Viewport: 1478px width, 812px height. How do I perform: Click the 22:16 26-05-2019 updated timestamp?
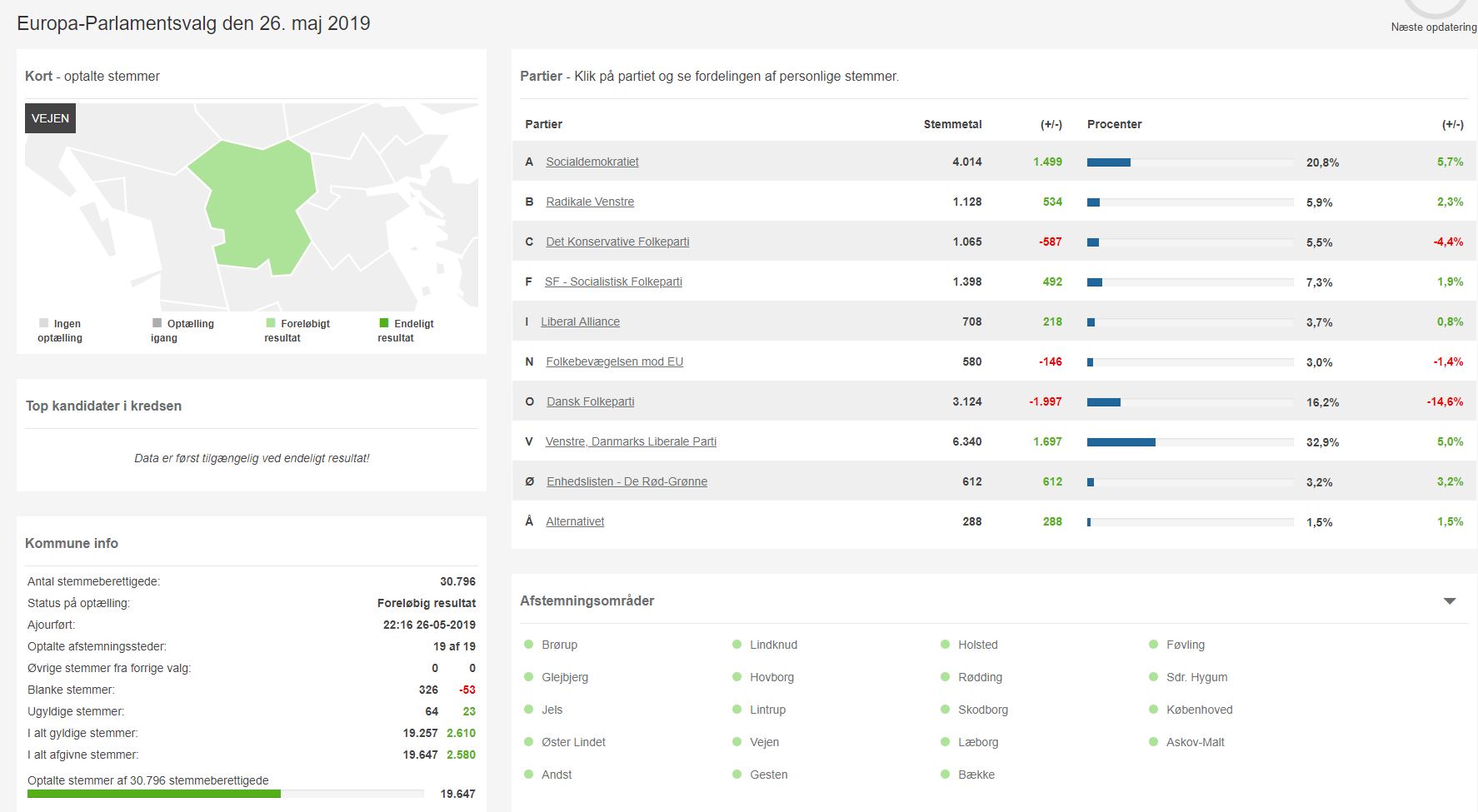[x=429, y=625]
